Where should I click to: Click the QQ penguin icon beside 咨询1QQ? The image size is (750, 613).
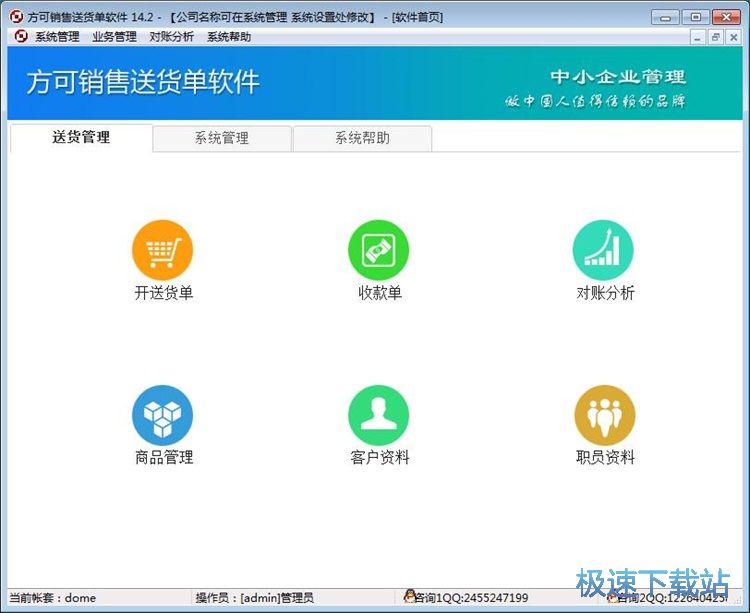[x=409, y=598]
